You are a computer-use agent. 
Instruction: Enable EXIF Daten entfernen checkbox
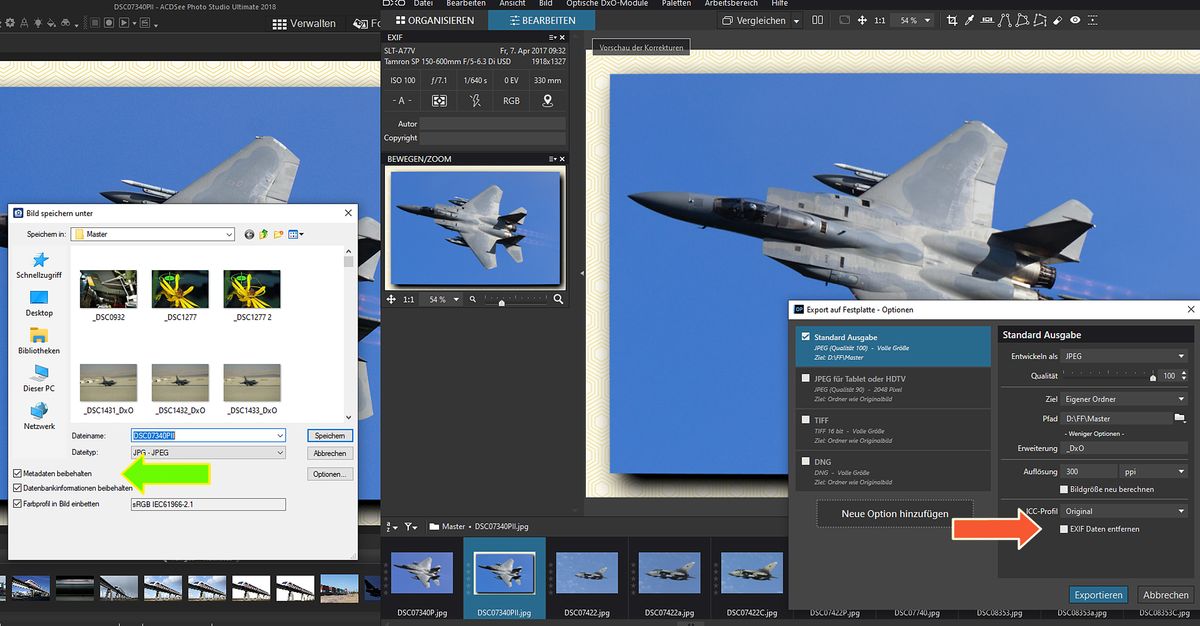click(x=1064, y=529)
